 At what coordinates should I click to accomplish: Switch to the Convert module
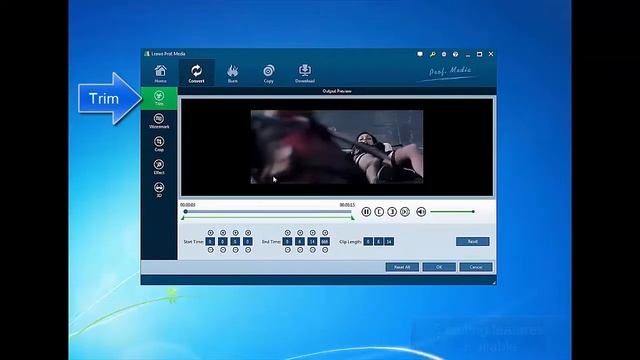pos(196,73)
